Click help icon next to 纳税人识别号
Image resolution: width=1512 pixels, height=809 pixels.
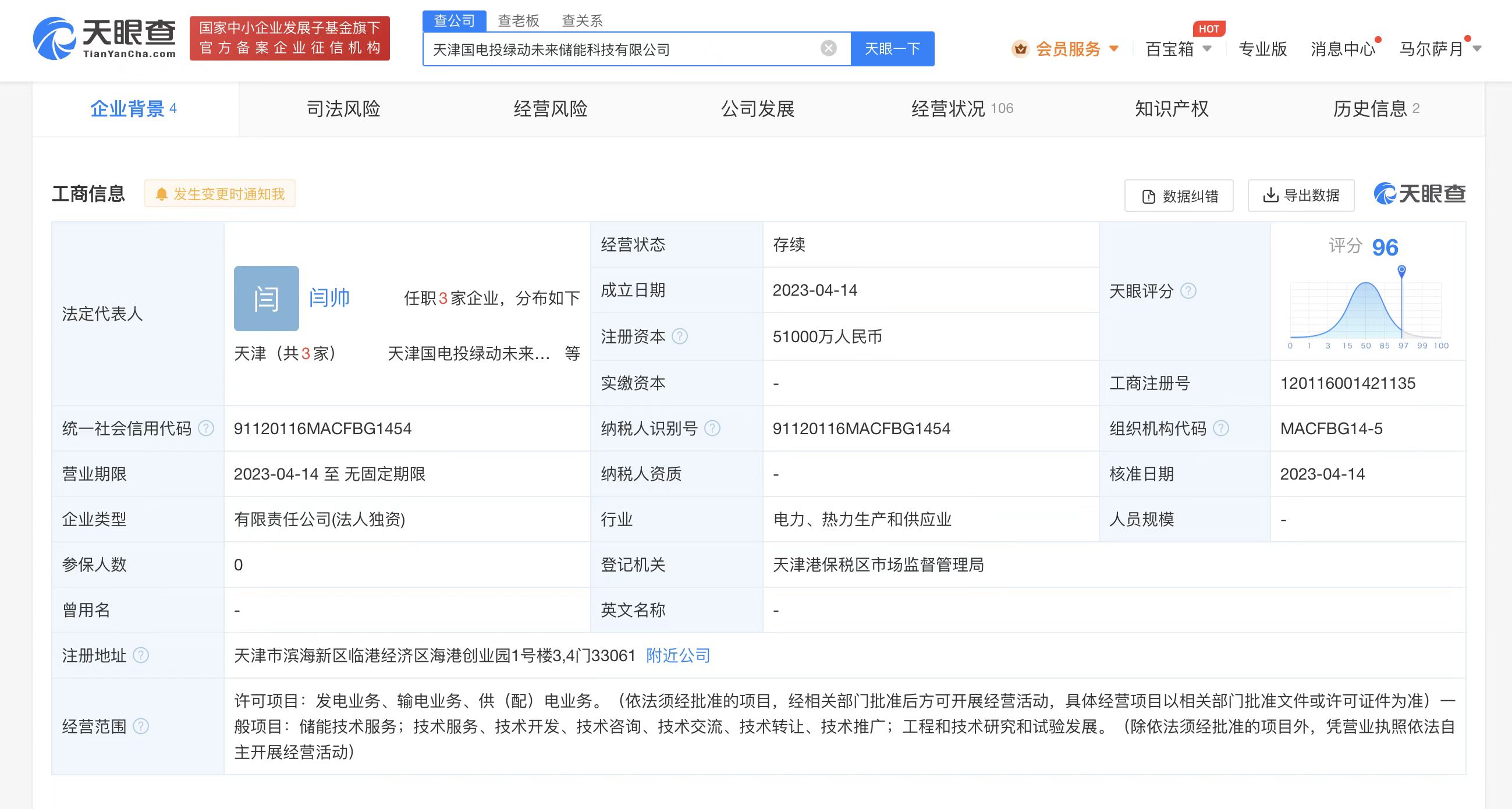[712, 428]
